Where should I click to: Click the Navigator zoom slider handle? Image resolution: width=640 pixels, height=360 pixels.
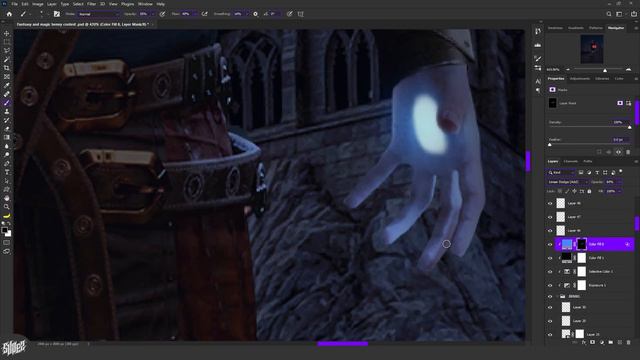(x=605, y=70)
